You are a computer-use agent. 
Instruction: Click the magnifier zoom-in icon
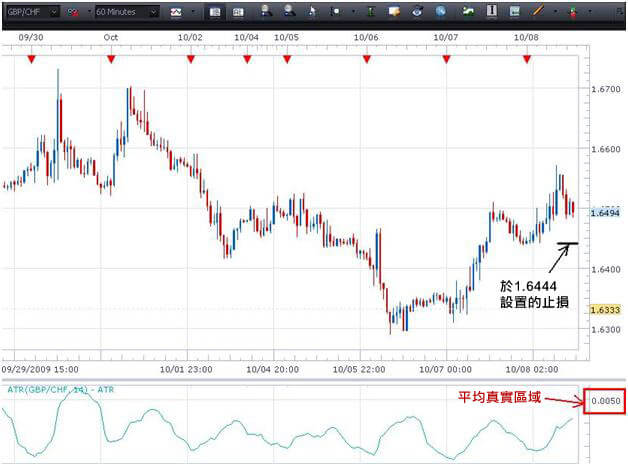coord(265,13)
